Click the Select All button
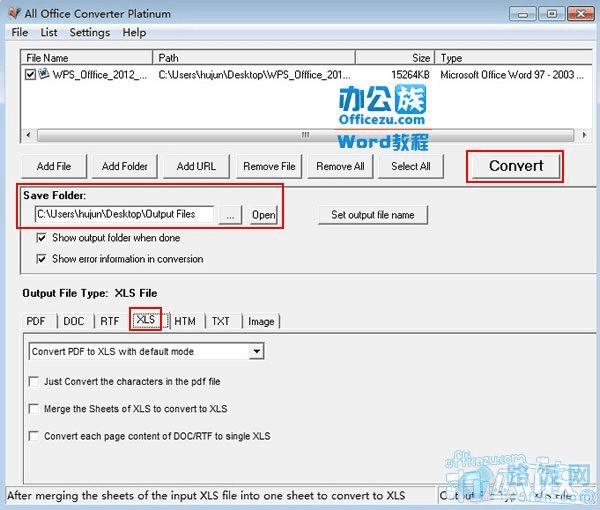Screen dimensions: 600x510 [411, 166]
